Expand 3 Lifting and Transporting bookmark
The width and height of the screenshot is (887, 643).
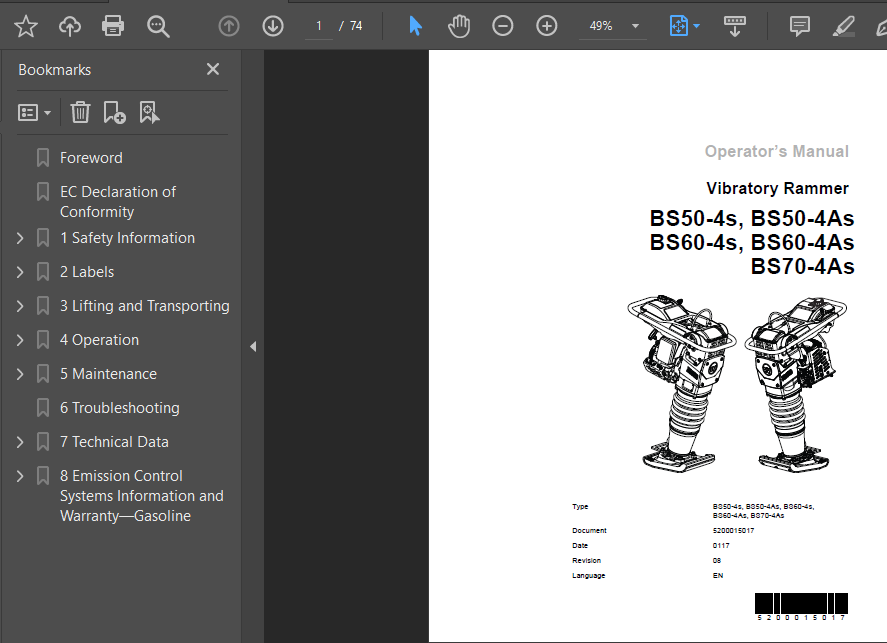click(20, 306)
